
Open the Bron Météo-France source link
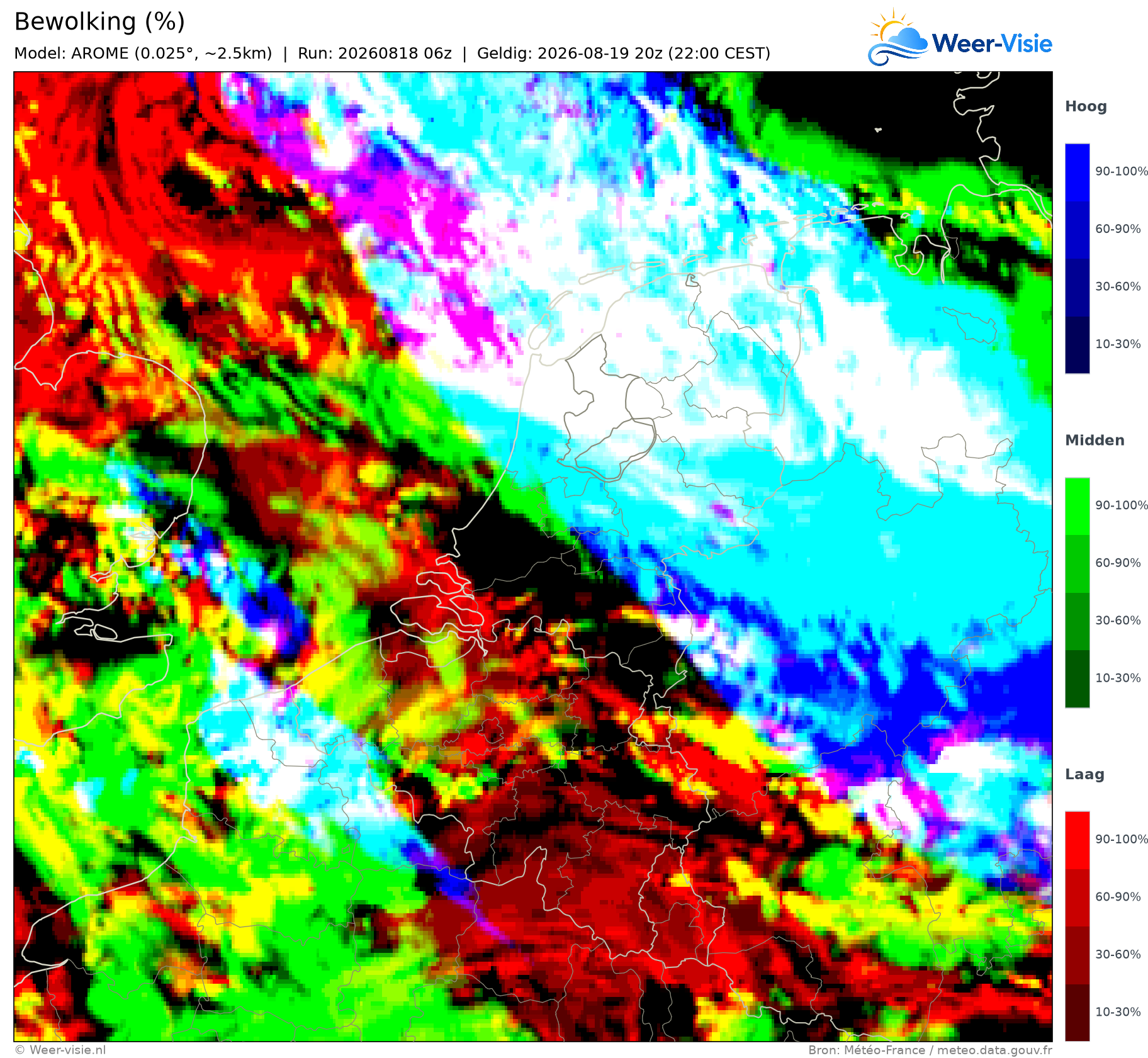point(930,1050)
